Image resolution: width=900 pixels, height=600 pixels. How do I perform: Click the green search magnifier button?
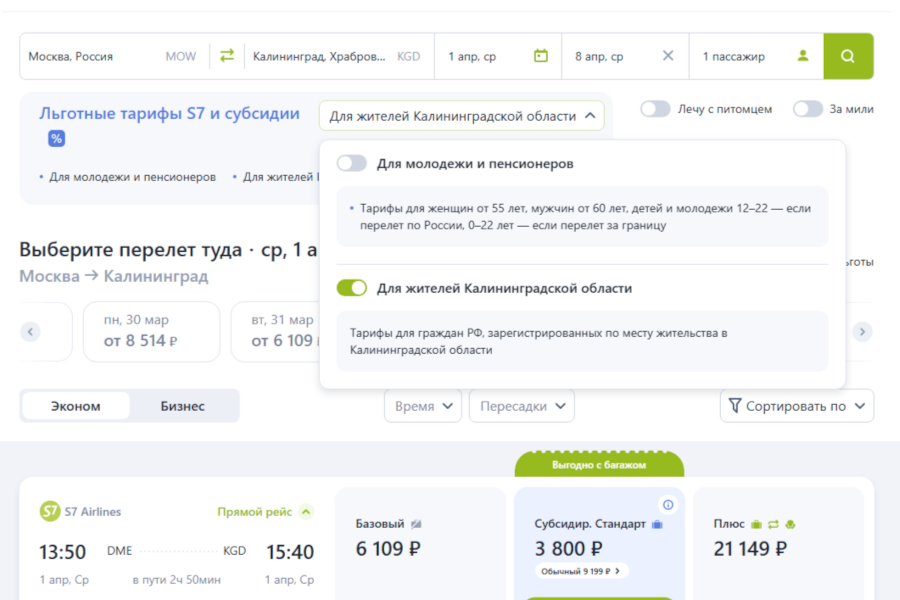coord(848,56)
